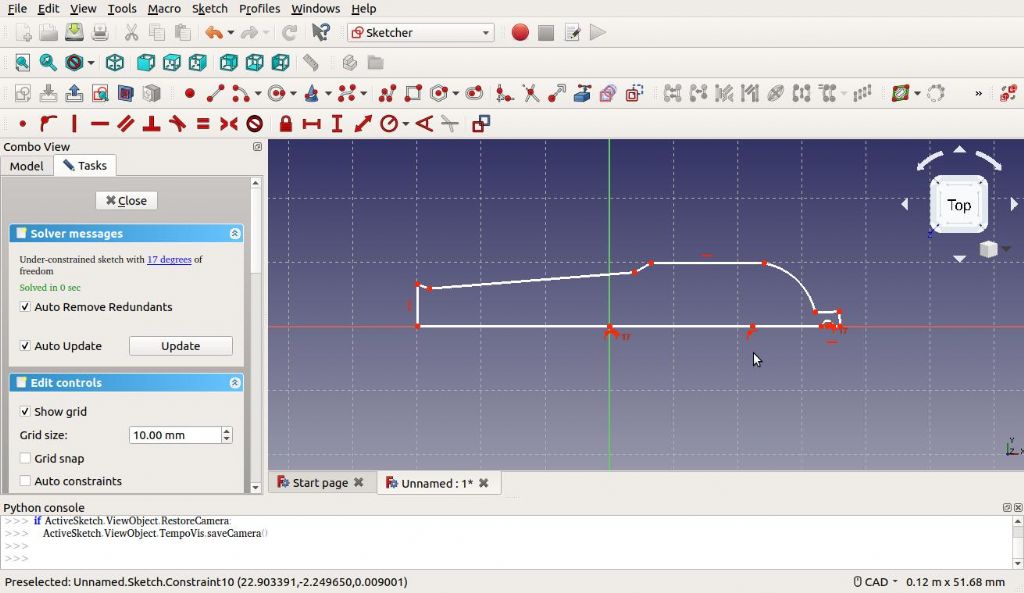Viewport: 1024px width, 593px height.
Task: Open the Sketcher workbench dropdown
Action: (x=421, y=33)
